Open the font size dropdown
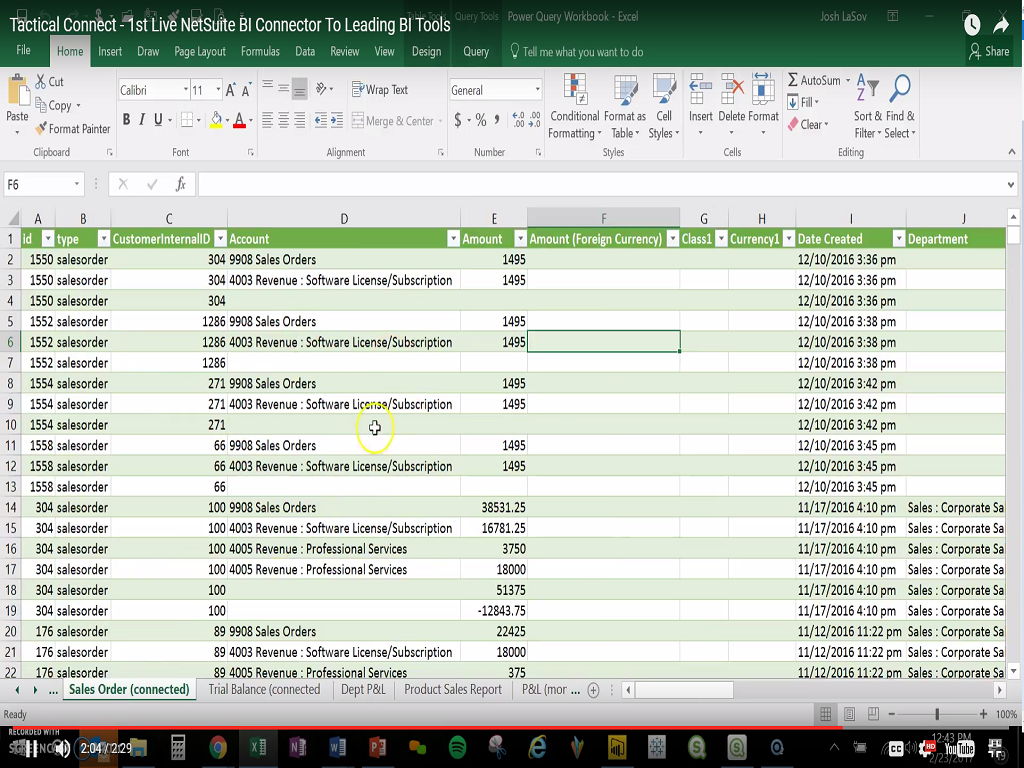The image size is (1024, 768). coord(218,89)
